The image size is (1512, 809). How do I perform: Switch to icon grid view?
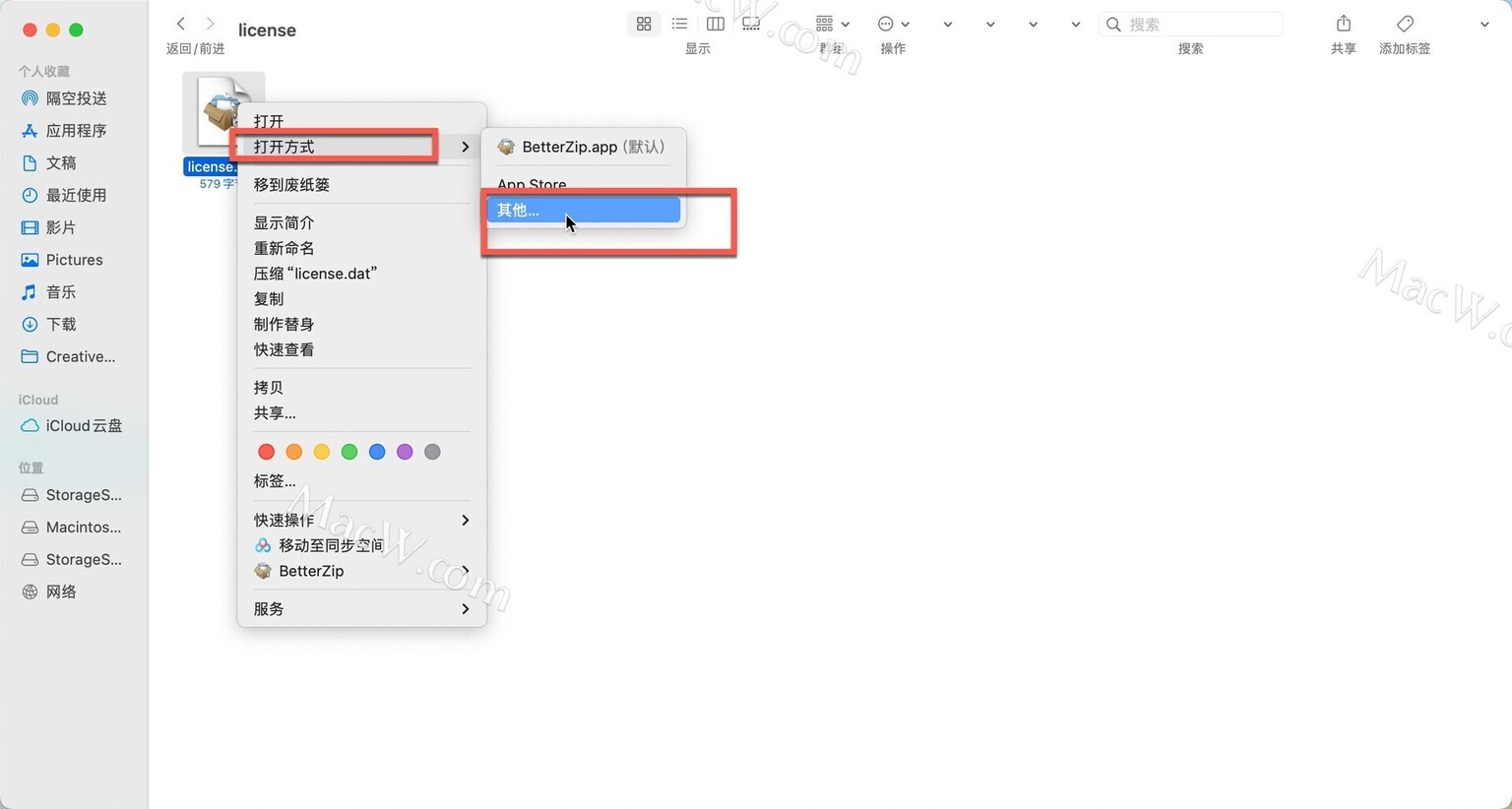point(644,24)
